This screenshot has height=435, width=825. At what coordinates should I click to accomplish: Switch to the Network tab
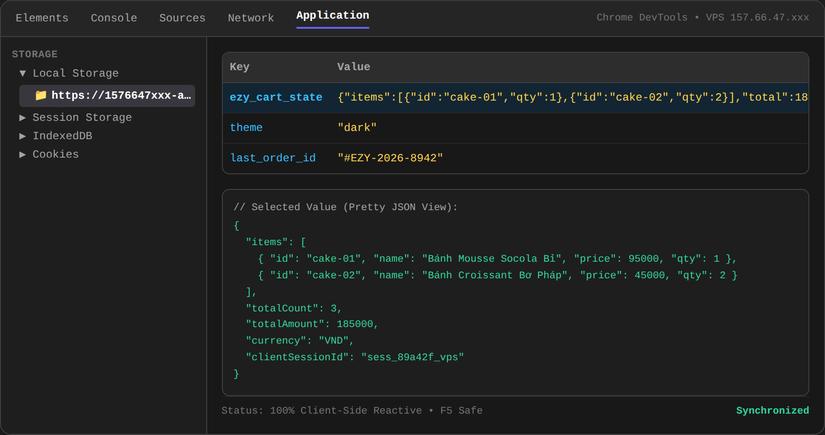tap(250, 18)
